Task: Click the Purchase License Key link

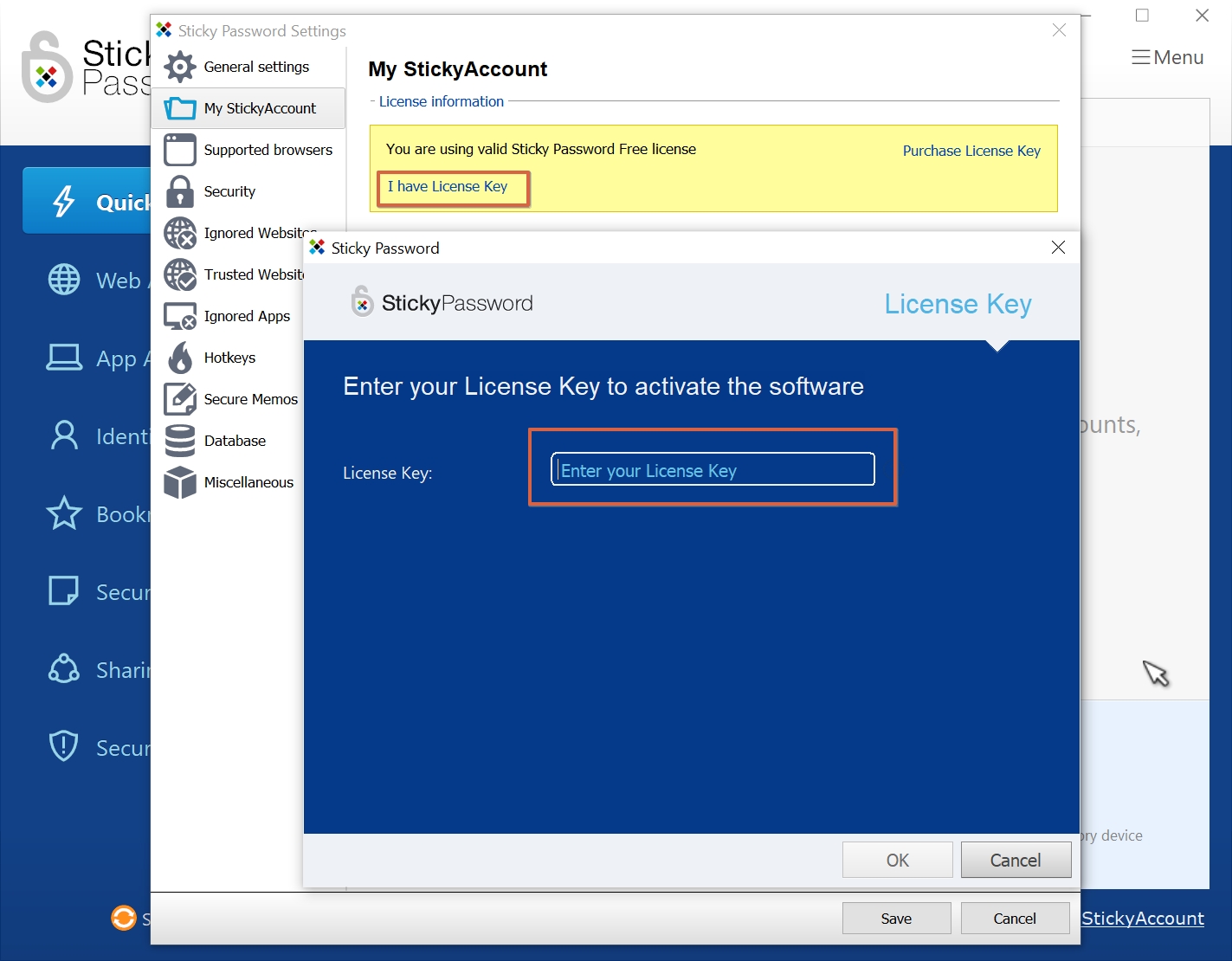Action: [971, 151]
